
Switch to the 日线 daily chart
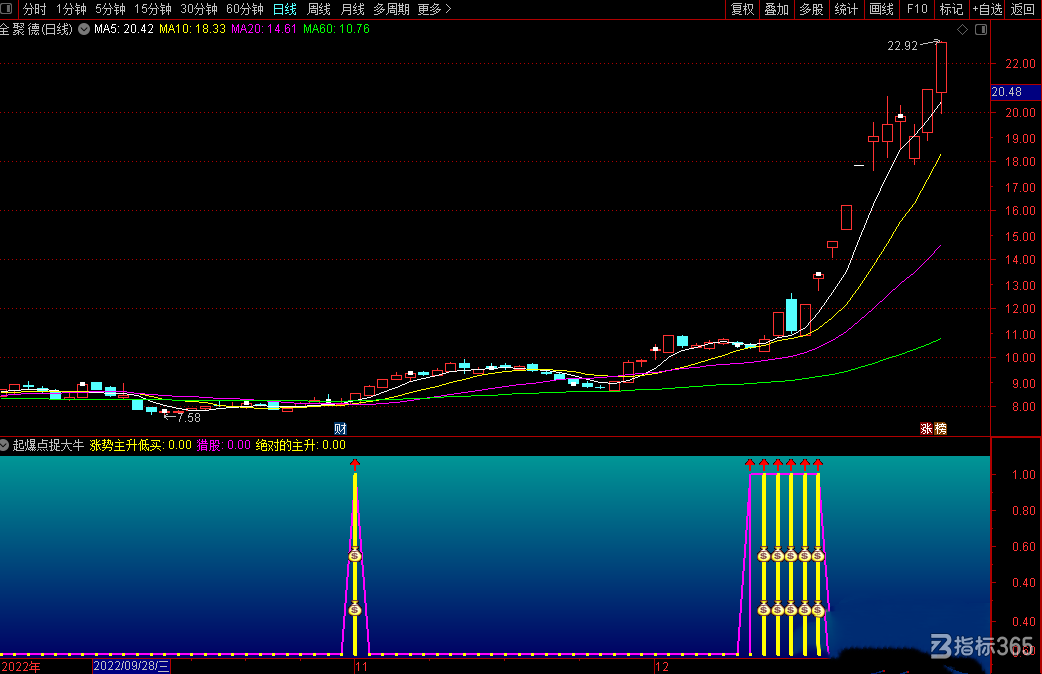coord(285,9)
